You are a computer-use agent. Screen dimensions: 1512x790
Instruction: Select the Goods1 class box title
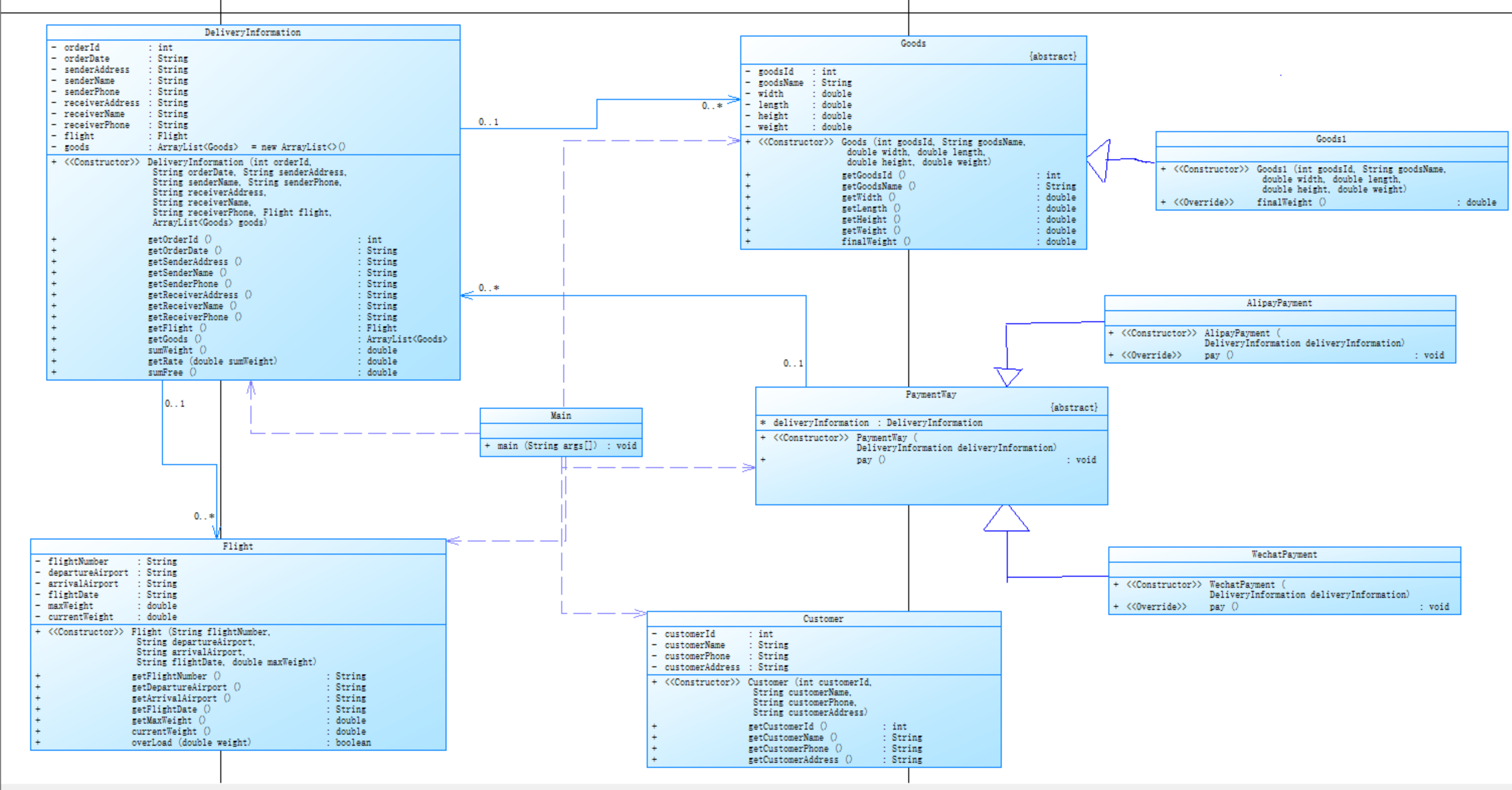coord(1330,139)
